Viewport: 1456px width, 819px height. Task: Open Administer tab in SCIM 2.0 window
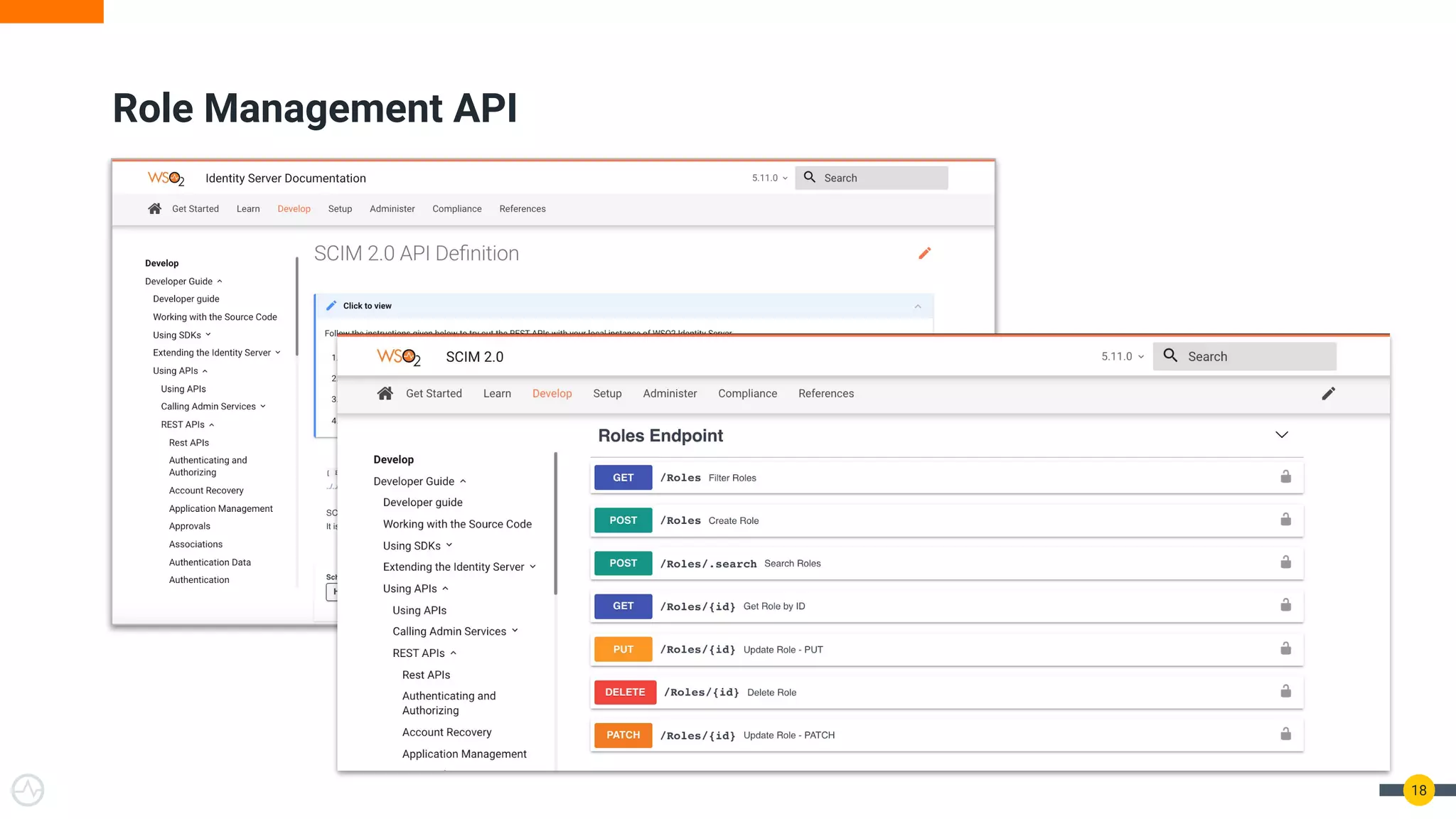670,393
